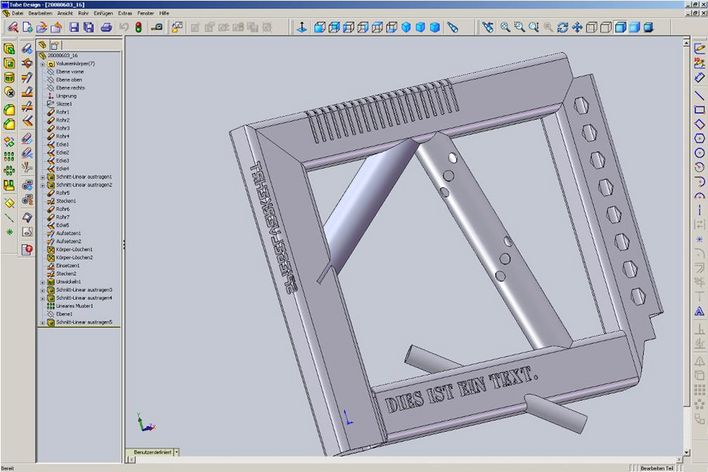
Task: Select Lineares Muster1 tree item
Action: pyautogui.click(x=76, y=306)
